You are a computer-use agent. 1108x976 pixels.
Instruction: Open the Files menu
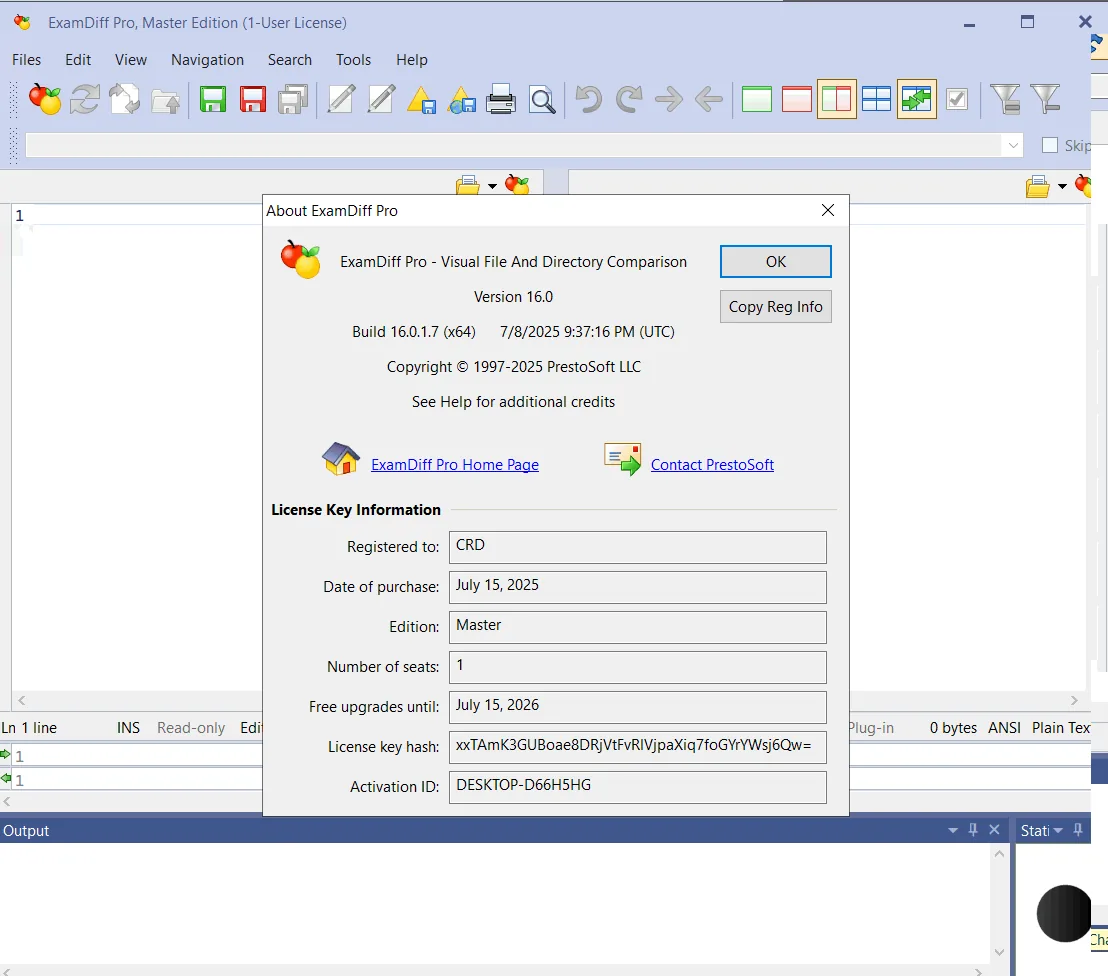26,60
